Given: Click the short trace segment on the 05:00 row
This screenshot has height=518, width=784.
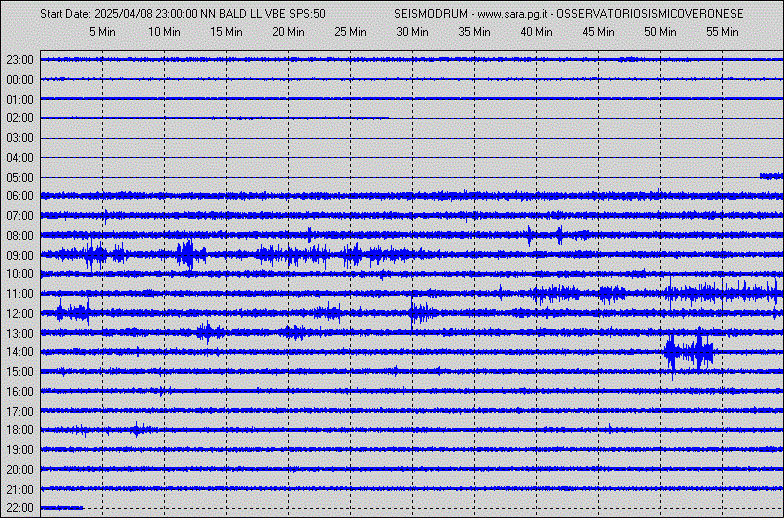Looking at the screenshot, I should click(x=771, y=176).
